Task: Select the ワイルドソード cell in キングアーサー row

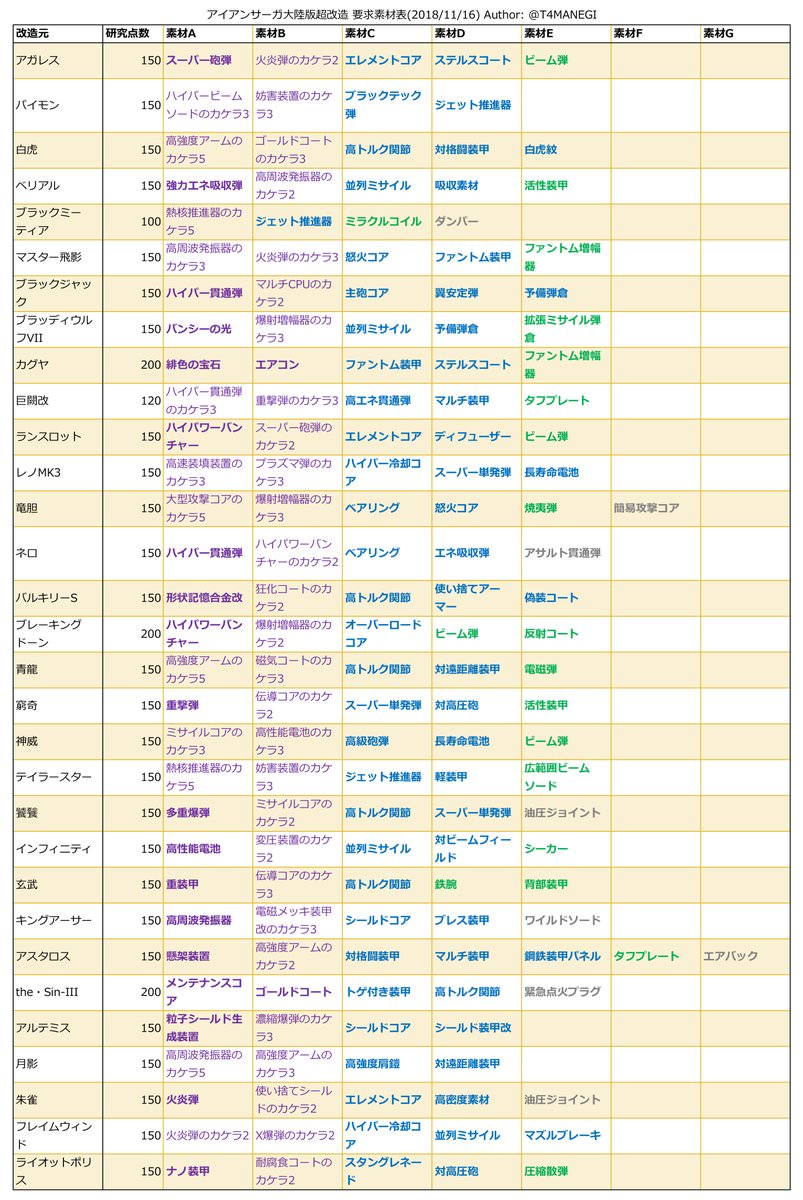Action: pos(562,920)
